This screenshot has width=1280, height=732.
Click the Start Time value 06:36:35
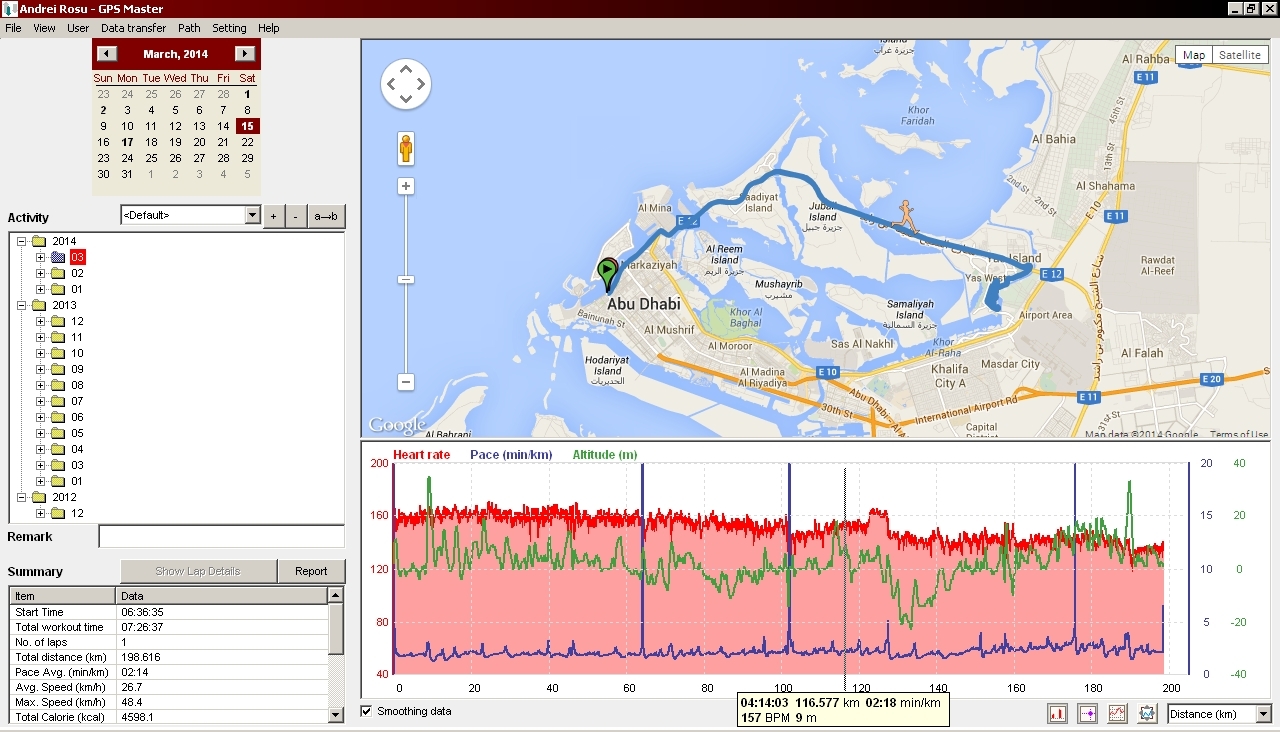click(x=142, y=612)
